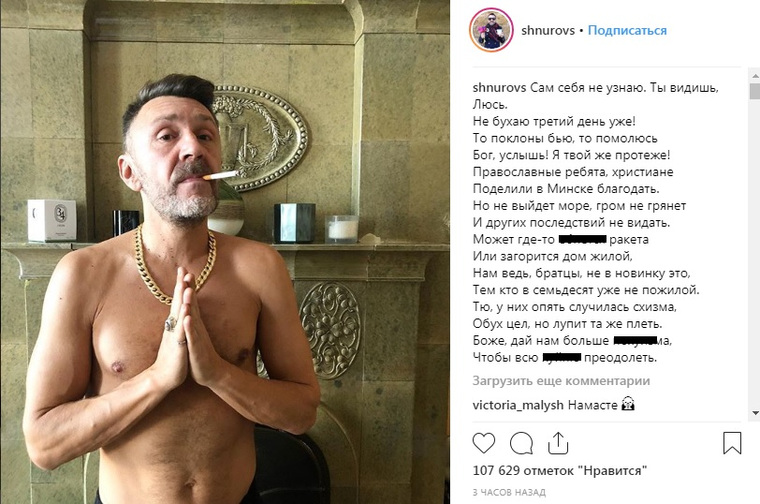Viewport: 760px width, 504px height.
Task: Open the post timestamp 3 часов назад
Action: point(509,492)
